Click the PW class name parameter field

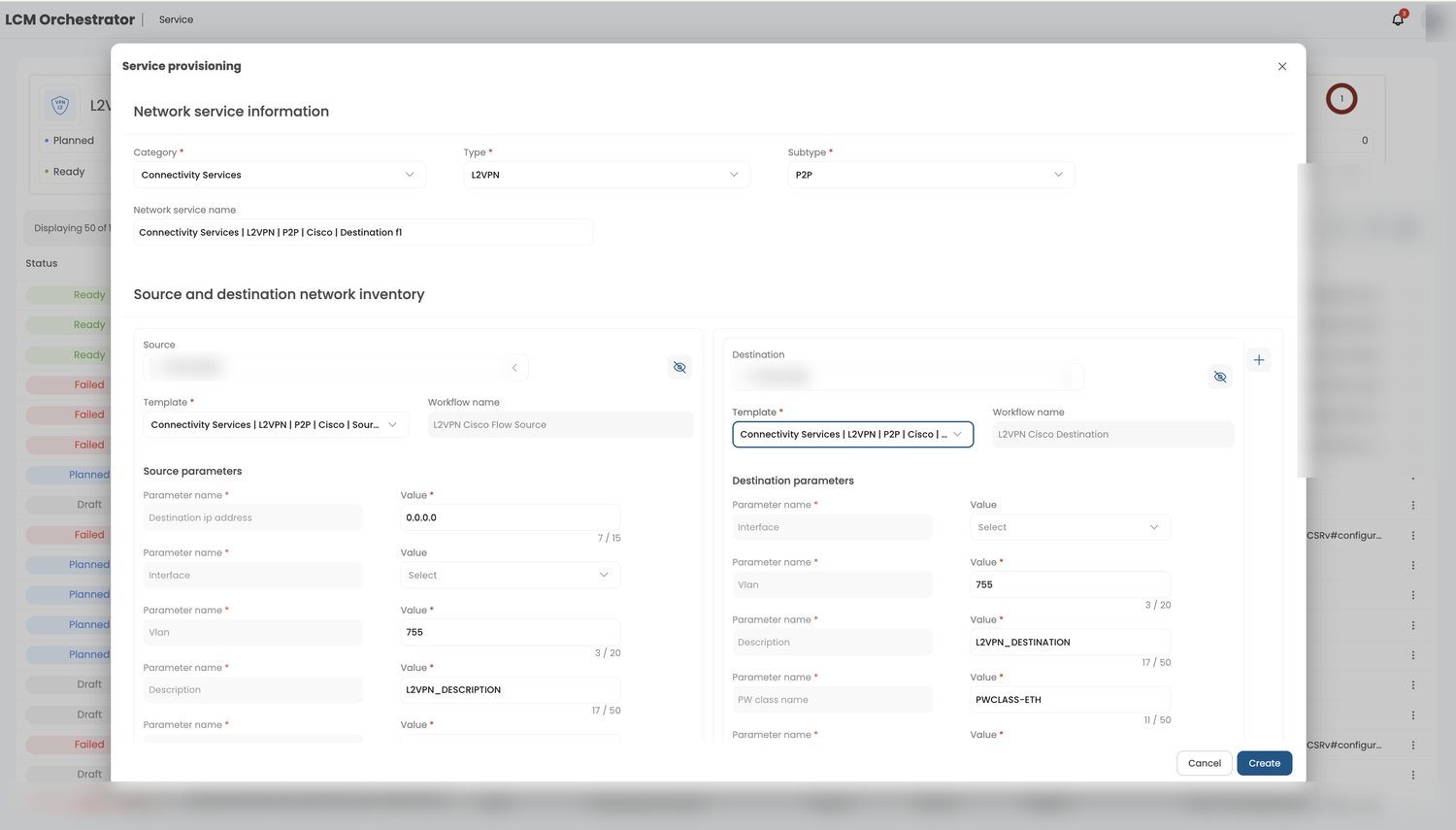point(832,699)
